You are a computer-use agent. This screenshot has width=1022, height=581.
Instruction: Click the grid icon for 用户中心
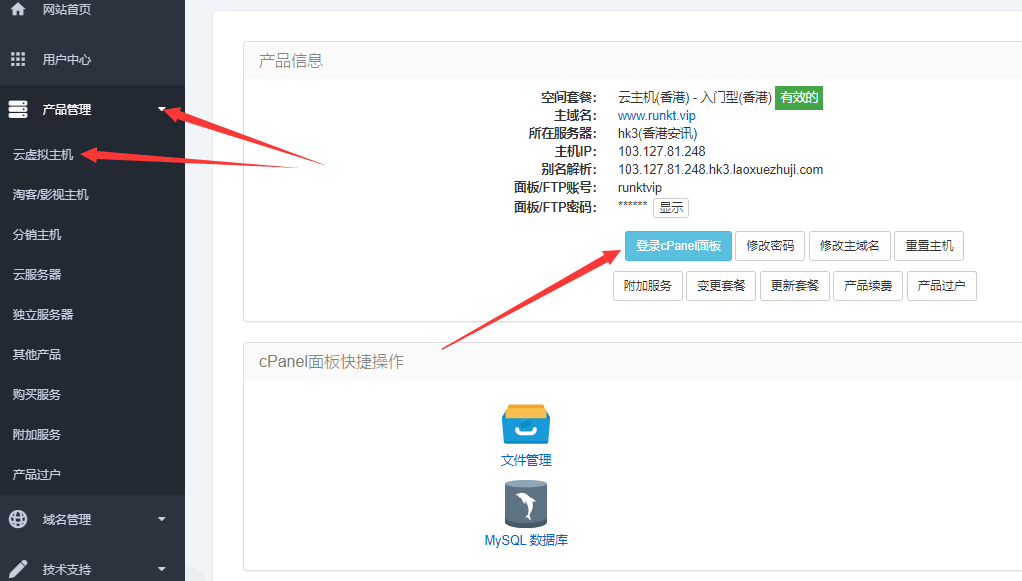coord(18,59)
